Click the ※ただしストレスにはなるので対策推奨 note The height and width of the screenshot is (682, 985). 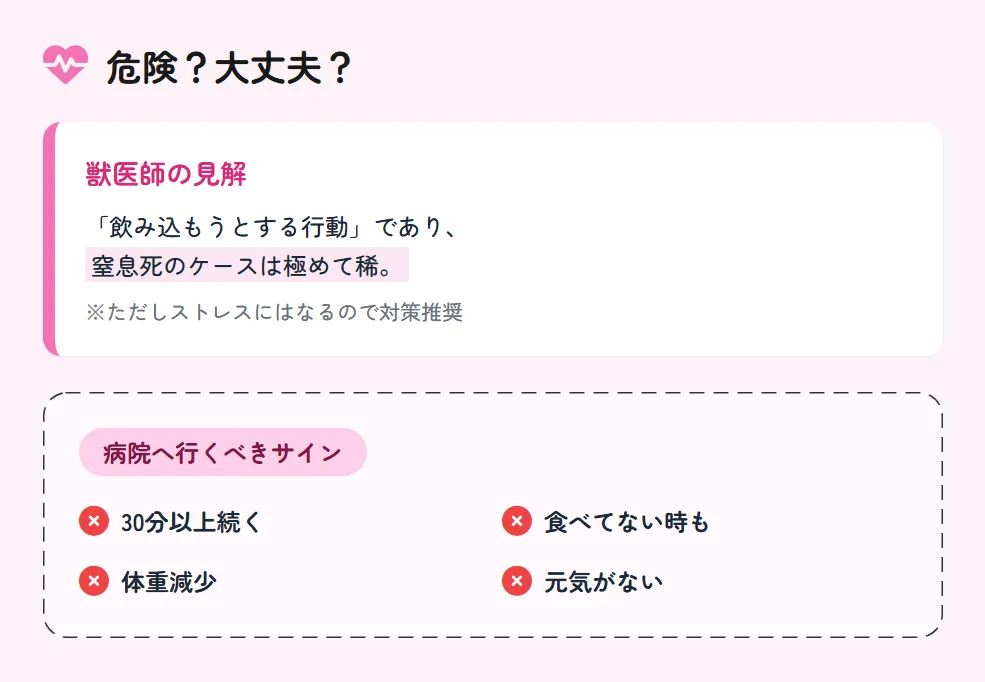click(274, 312)
